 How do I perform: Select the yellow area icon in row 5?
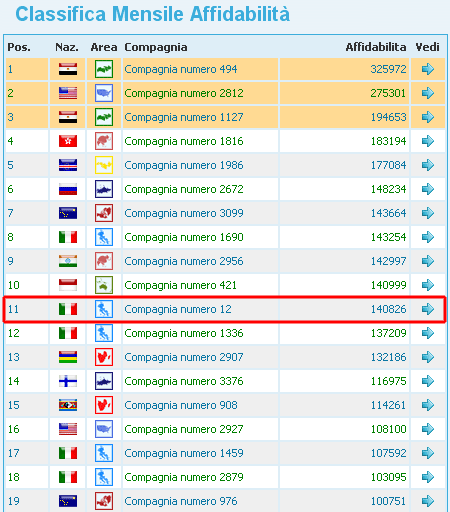[x=104, y=165]
